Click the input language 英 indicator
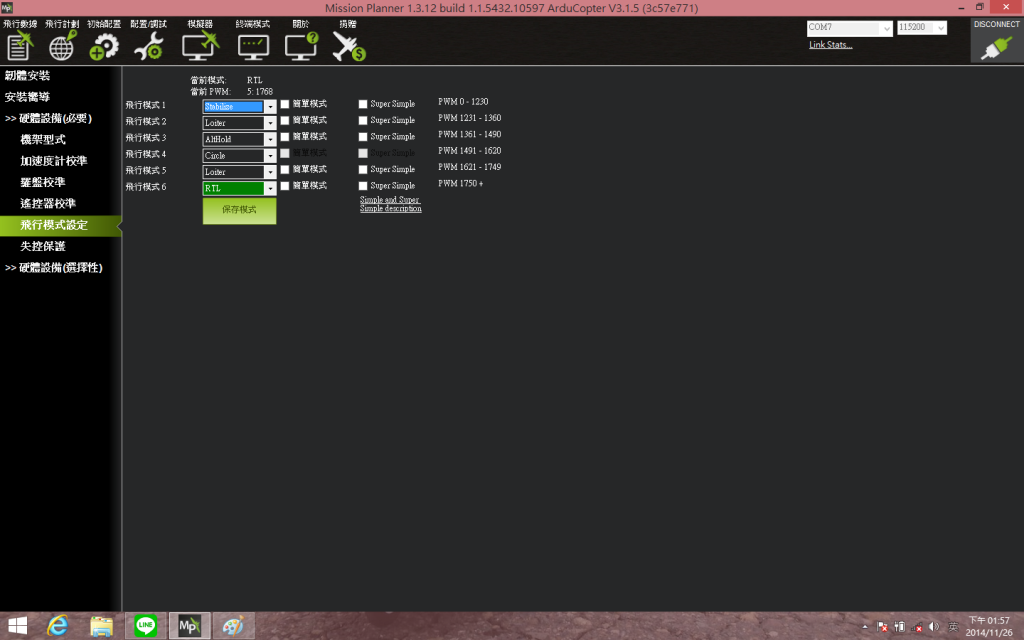 click(953, 627)
